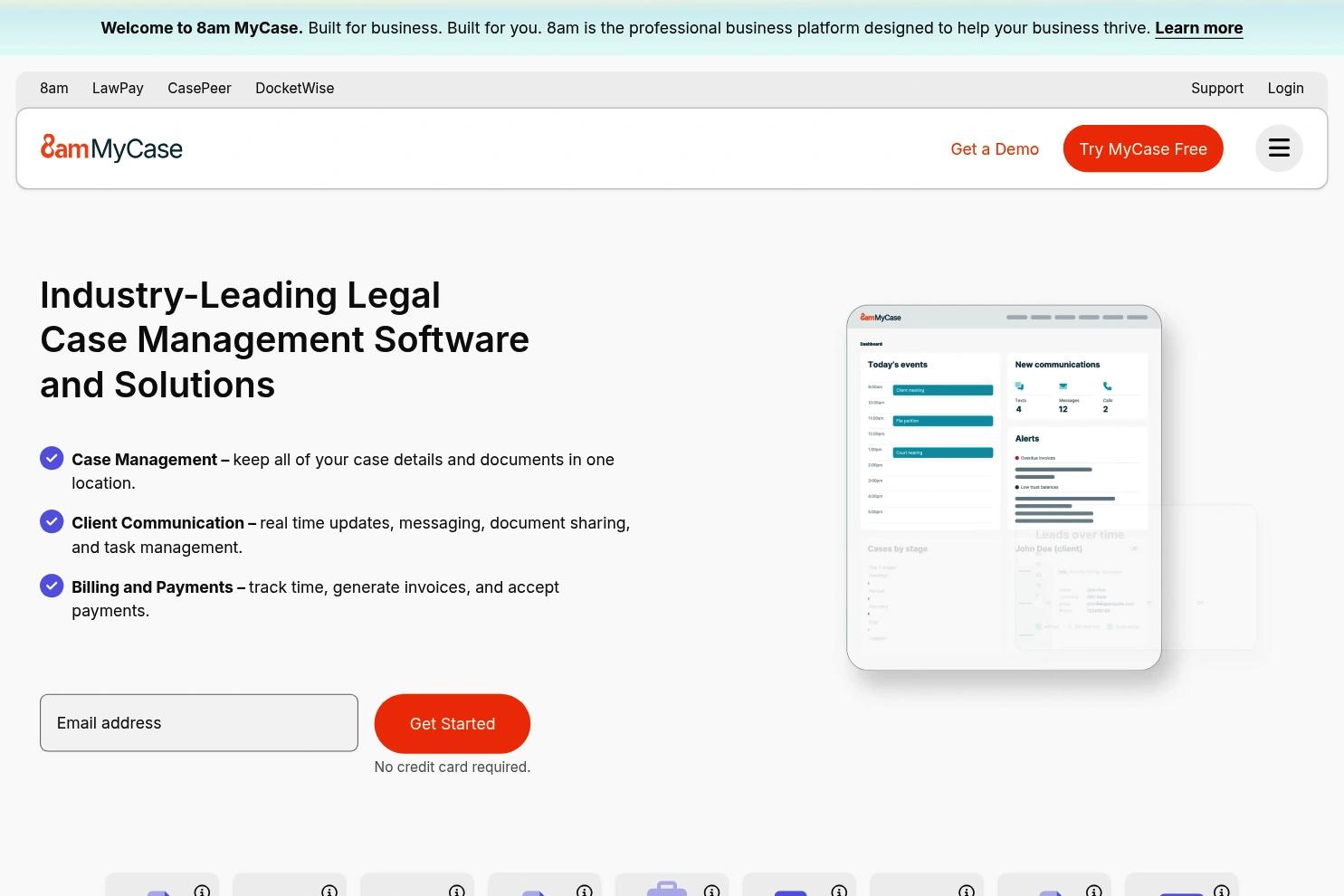Click the "Client Communication –" bold text
Image resolution: width=1344 pixels, height=896 pixels.
(x=164, y=523)
